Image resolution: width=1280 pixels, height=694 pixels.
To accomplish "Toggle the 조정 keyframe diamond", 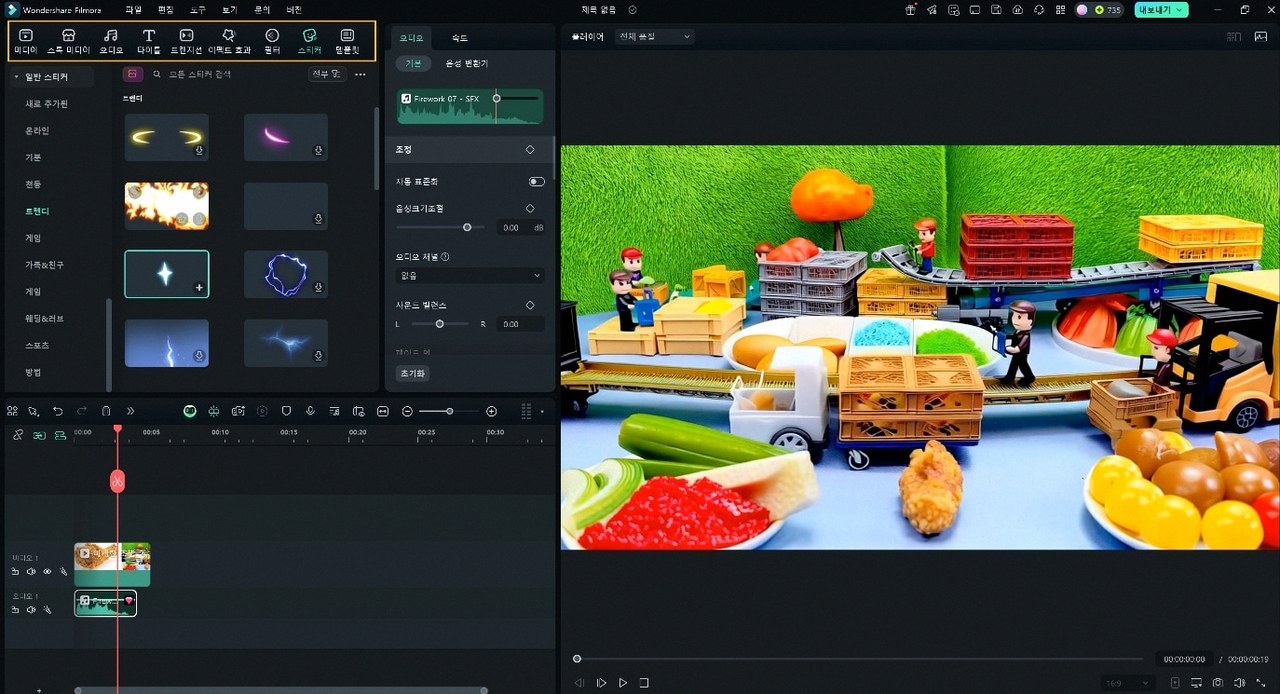I will click(x=530, y=150).
